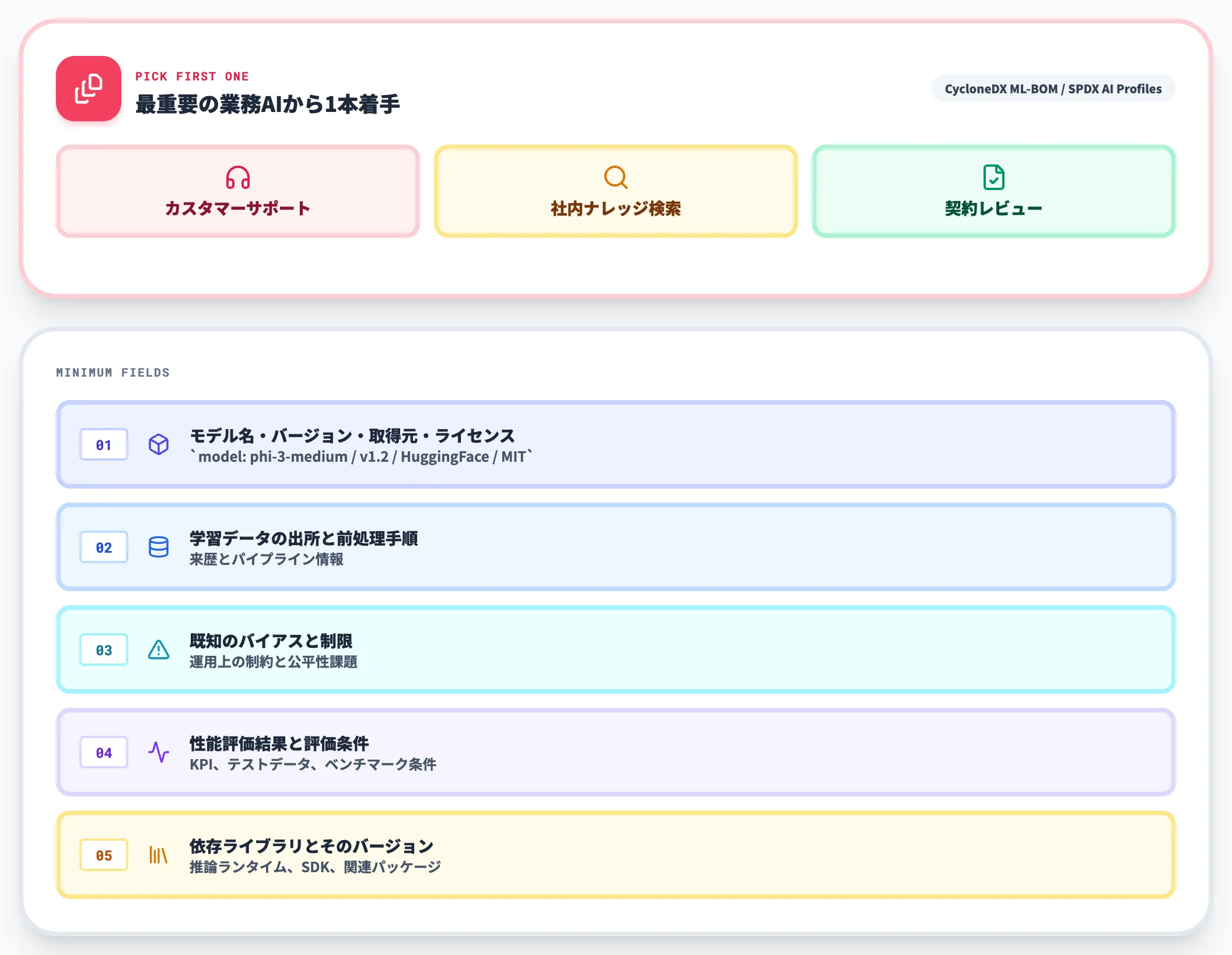This screenshot has height=955, width=1232.
Task: Click the 03 number badge
Action: tap(104, 650)
